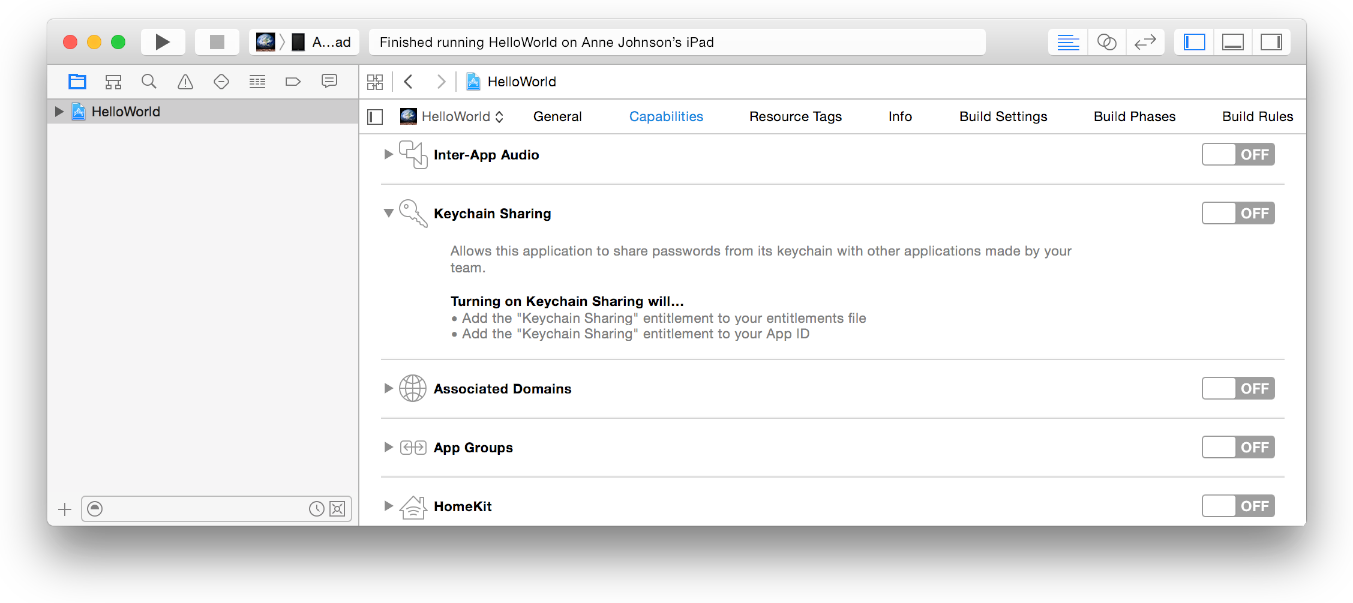The height and width of the screenshot is (603, 1353).
Task: Show the Standard editor
Action: [1068, 42]
